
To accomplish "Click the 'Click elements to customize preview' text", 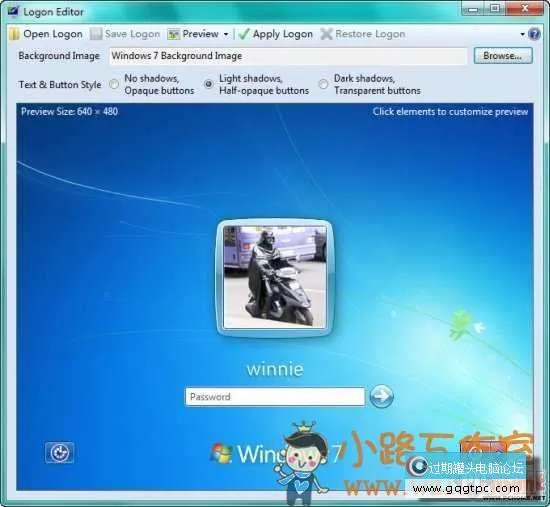I will pyautogui.click(x=450, y=112).
